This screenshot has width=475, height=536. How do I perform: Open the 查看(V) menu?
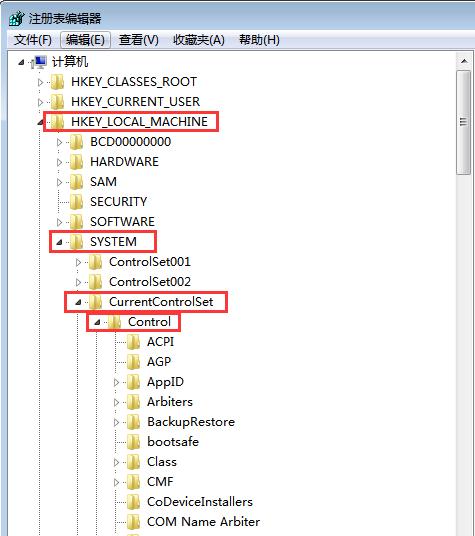(x=138, y=40)
